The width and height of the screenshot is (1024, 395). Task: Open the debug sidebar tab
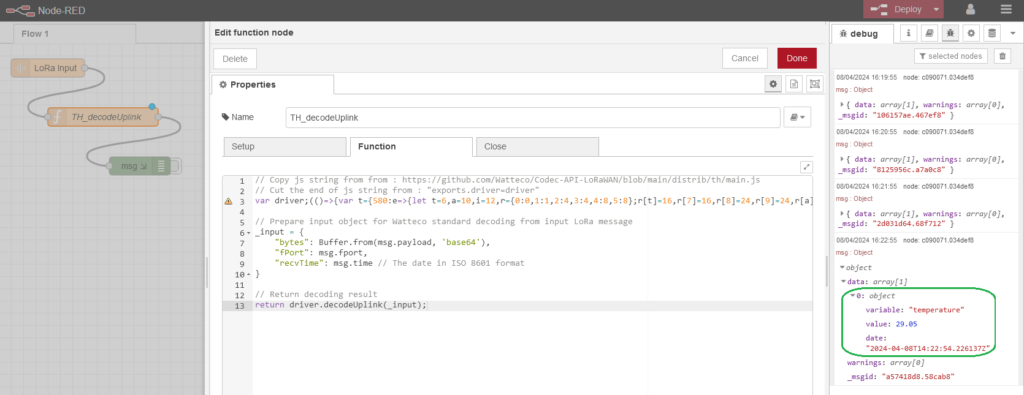pos(863,34)
